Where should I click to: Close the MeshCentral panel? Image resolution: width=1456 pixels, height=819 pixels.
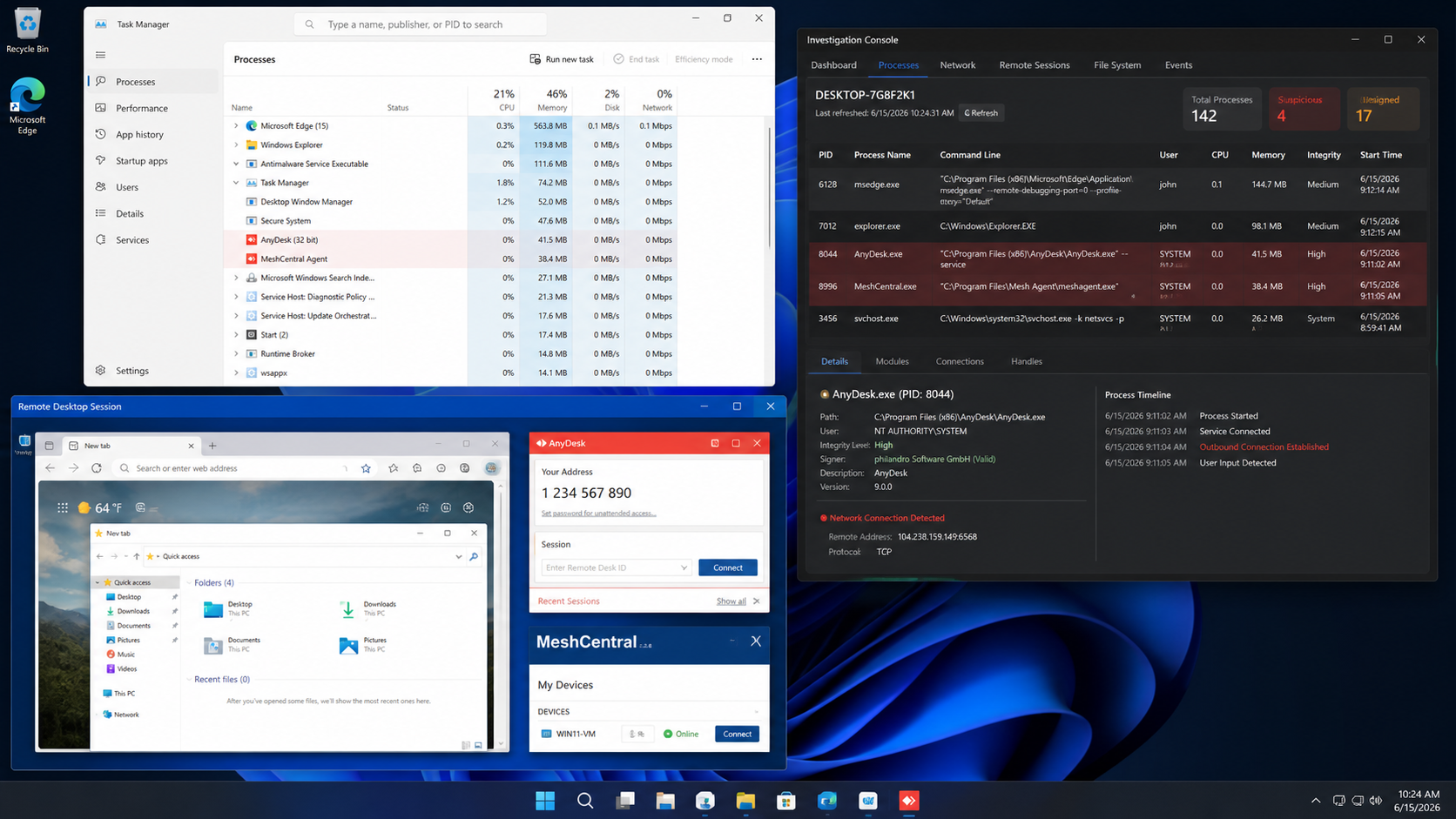click(756, 641)
